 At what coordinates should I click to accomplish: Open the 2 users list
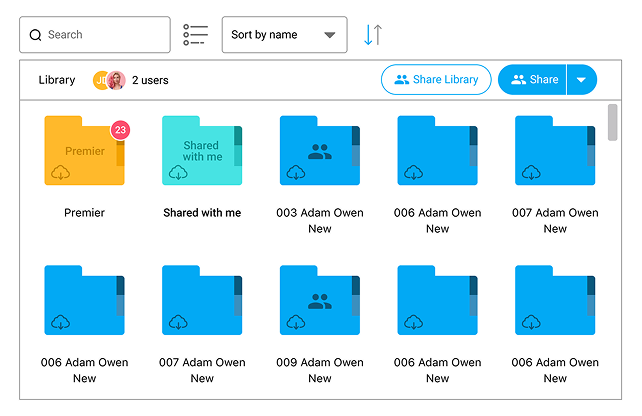tap(150, 80)
